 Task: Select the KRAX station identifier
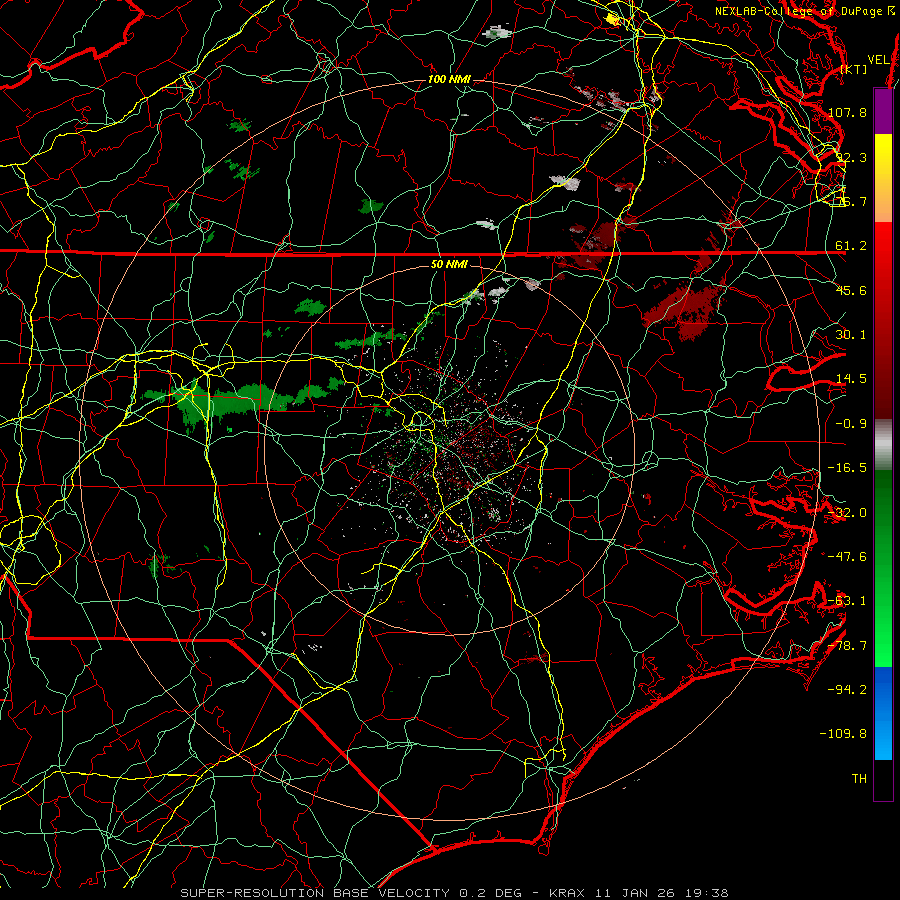(567, 893)
